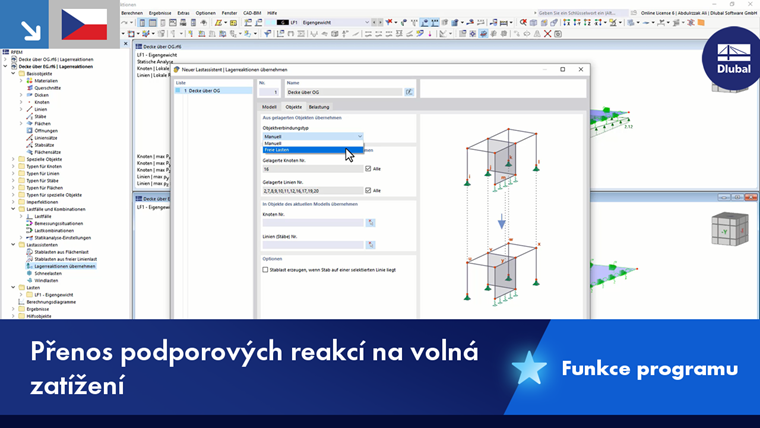This screenshot has height=428, width=760.
Task: Open the load case LF1 Eigengewicht dropdown
Action: tap(367, 22)
